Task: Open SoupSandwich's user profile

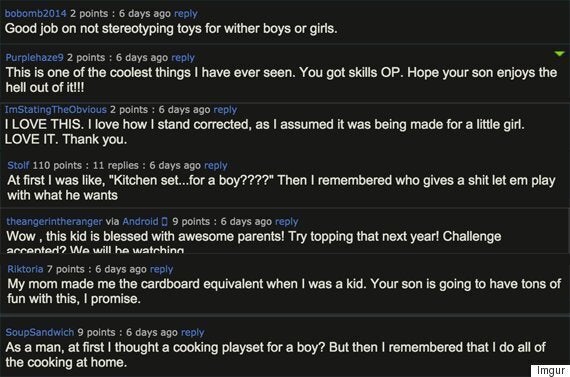Action: [40, 332]
